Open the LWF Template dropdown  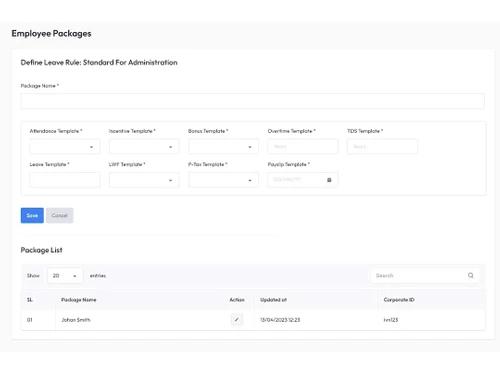[x=144, y=180]
